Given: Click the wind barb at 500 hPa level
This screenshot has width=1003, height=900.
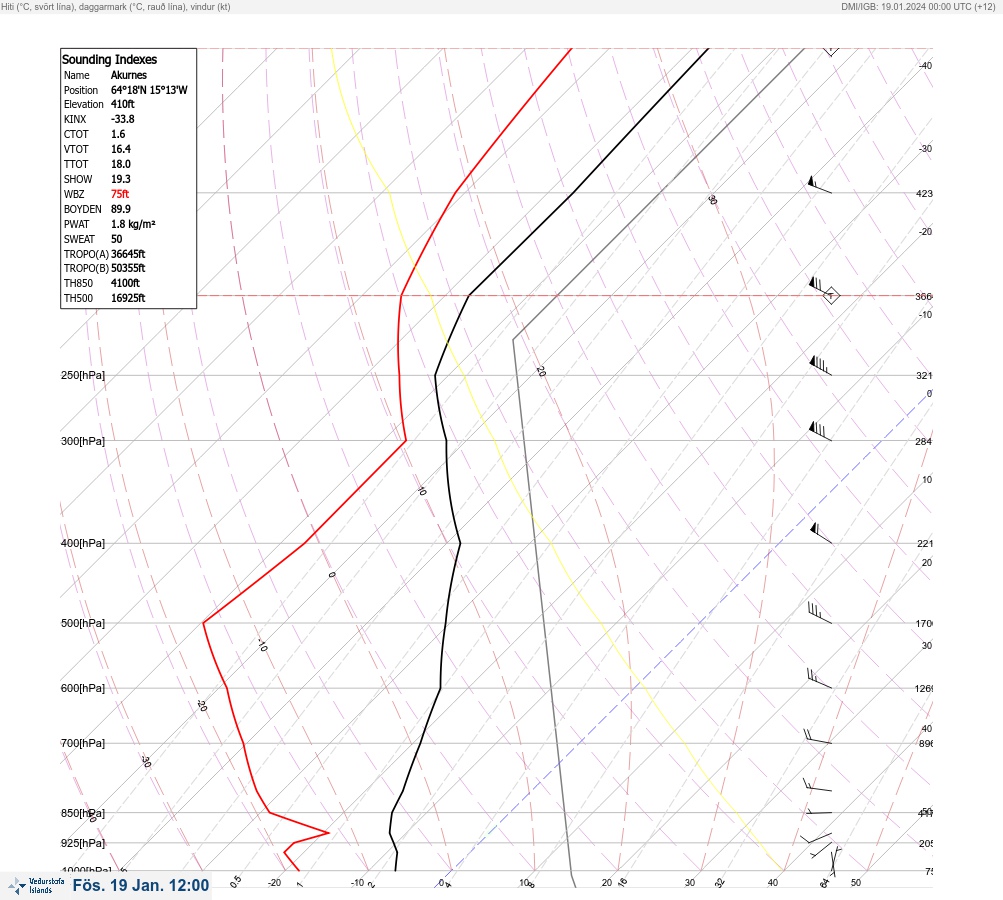Looking at the screenshot, I should pos(819,613).
